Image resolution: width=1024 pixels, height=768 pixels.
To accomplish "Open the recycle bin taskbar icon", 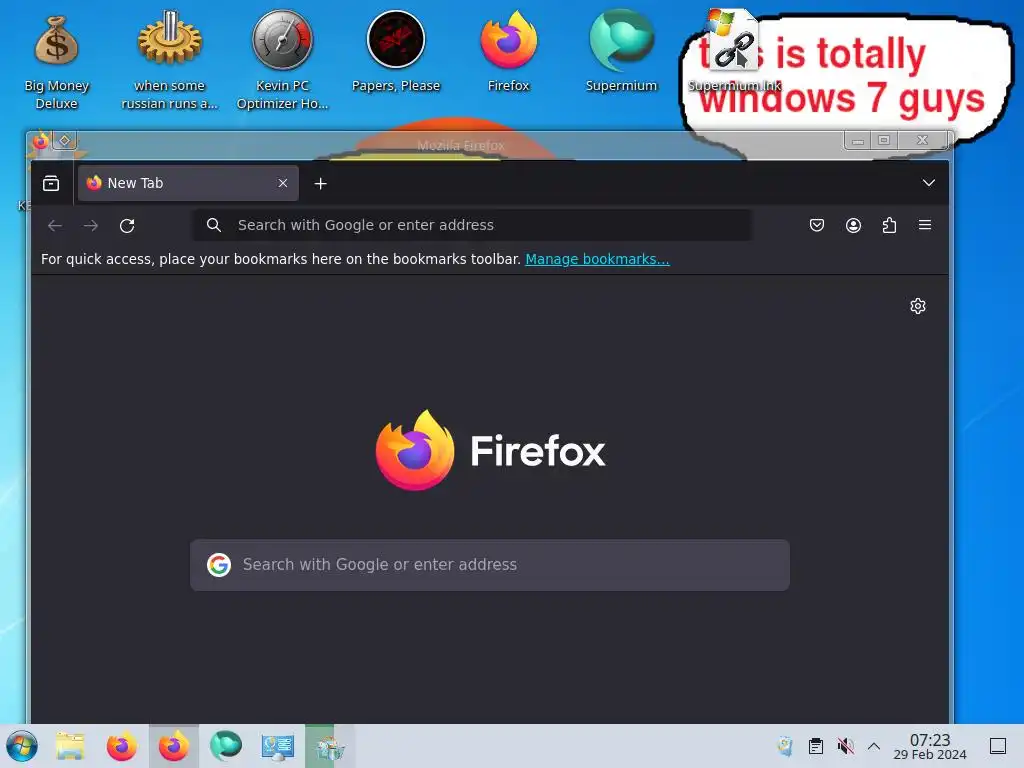I will [x=330, y=746].
